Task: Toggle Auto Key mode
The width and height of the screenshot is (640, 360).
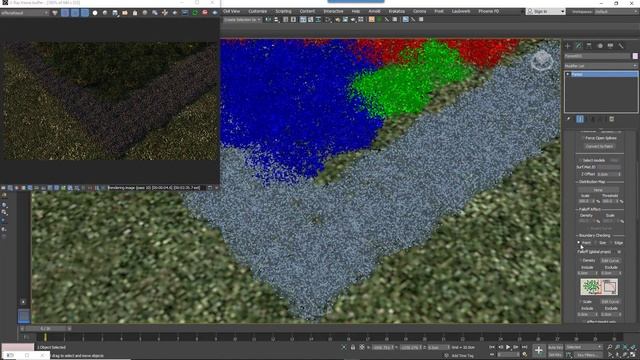Action: coord(555,347)
